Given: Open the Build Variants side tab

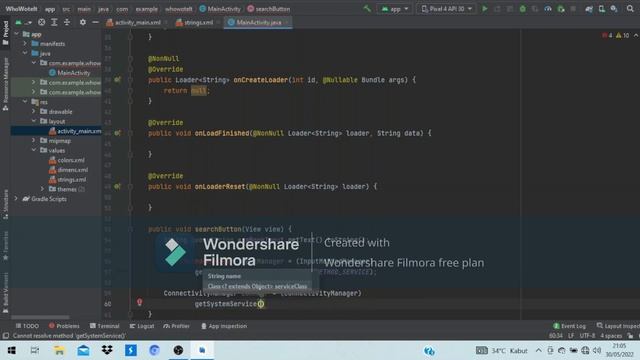Looking at the screenshot, I should point(5,293).
